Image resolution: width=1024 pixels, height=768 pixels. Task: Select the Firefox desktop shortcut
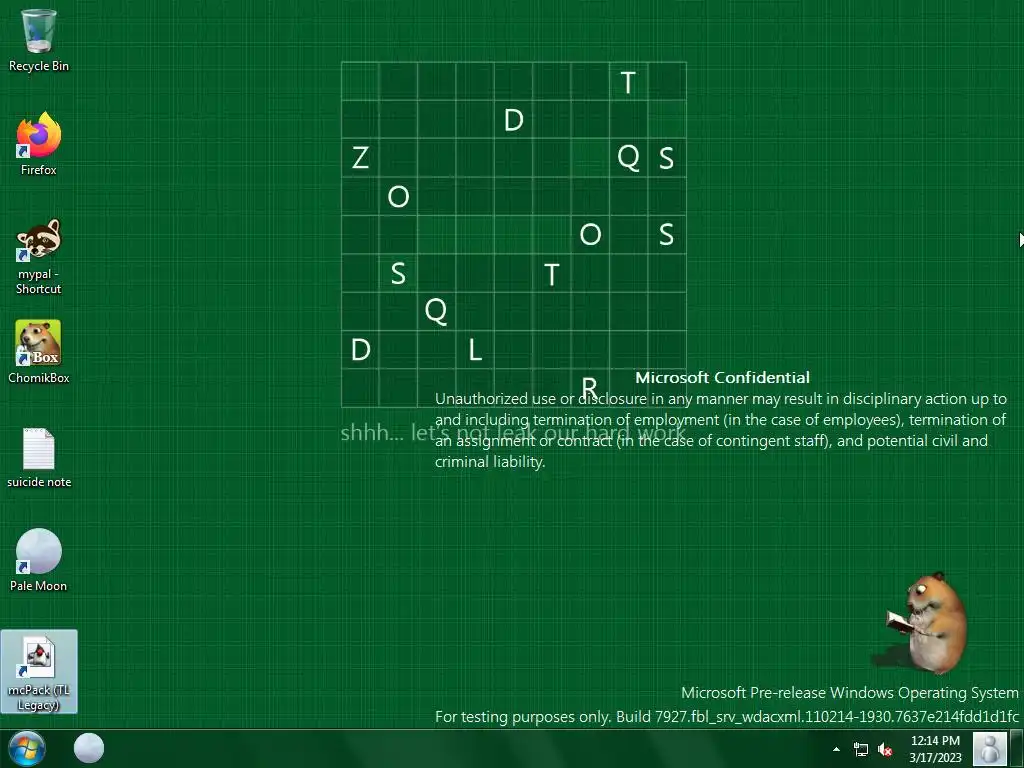39,144
